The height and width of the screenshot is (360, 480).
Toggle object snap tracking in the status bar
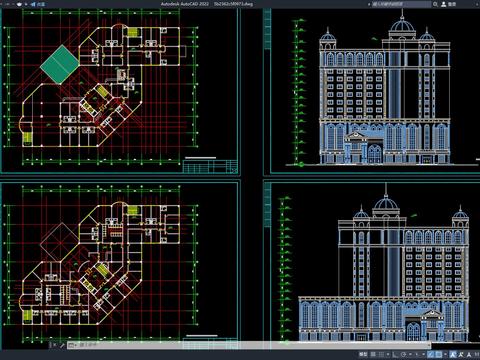430,354
